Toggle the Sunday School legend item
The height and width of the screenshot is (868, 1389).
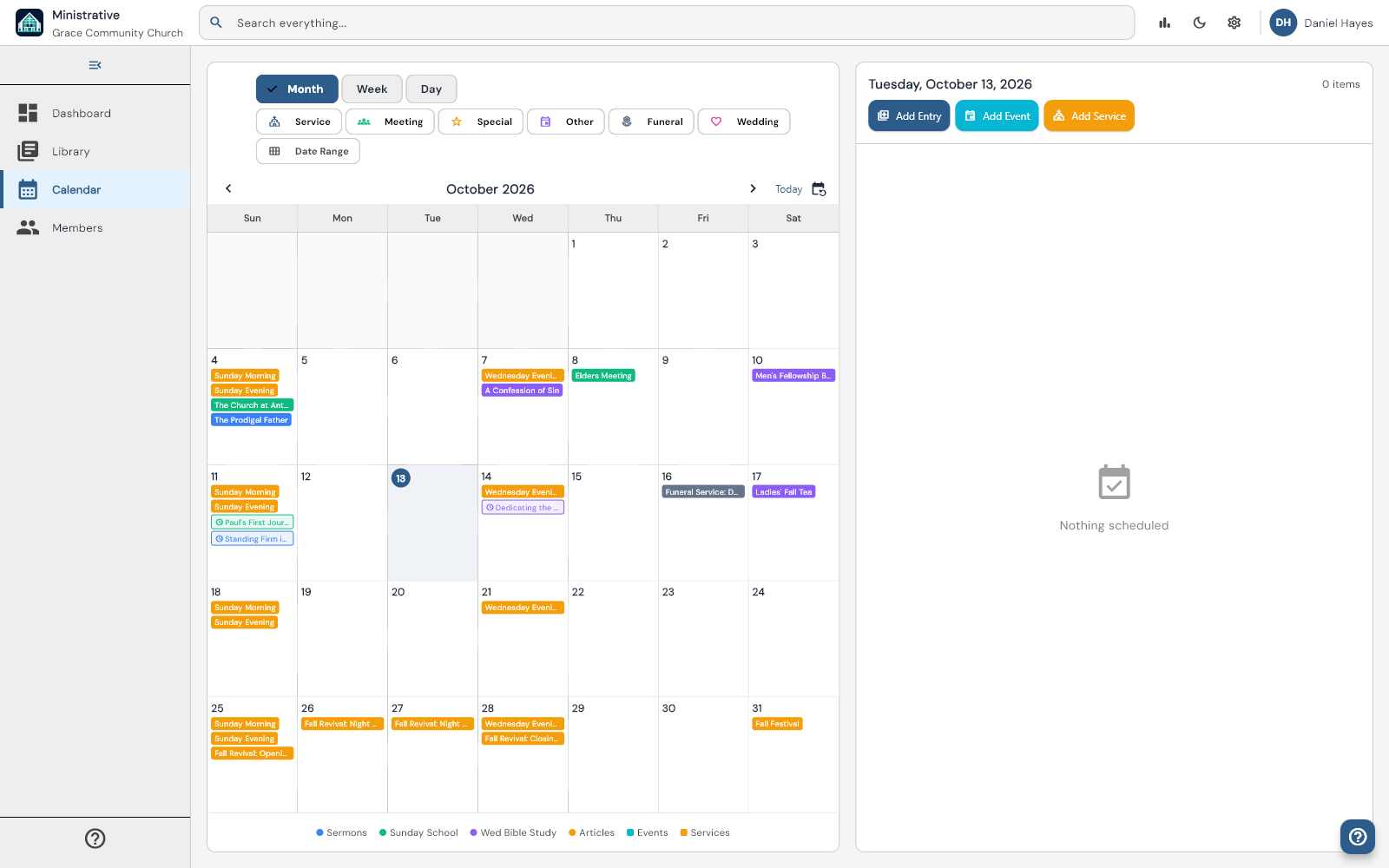pyautogui.click(x=418, y=832)
